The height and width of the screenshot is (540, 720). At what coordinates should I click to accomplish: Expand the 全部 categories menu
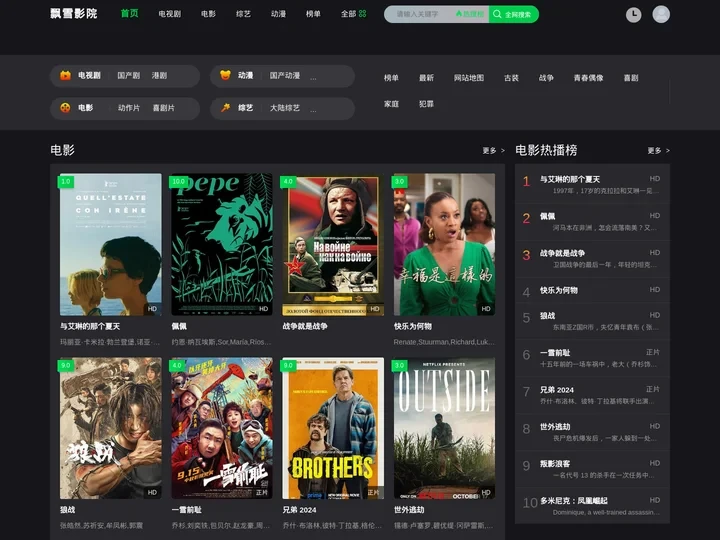tap(353, 14)
